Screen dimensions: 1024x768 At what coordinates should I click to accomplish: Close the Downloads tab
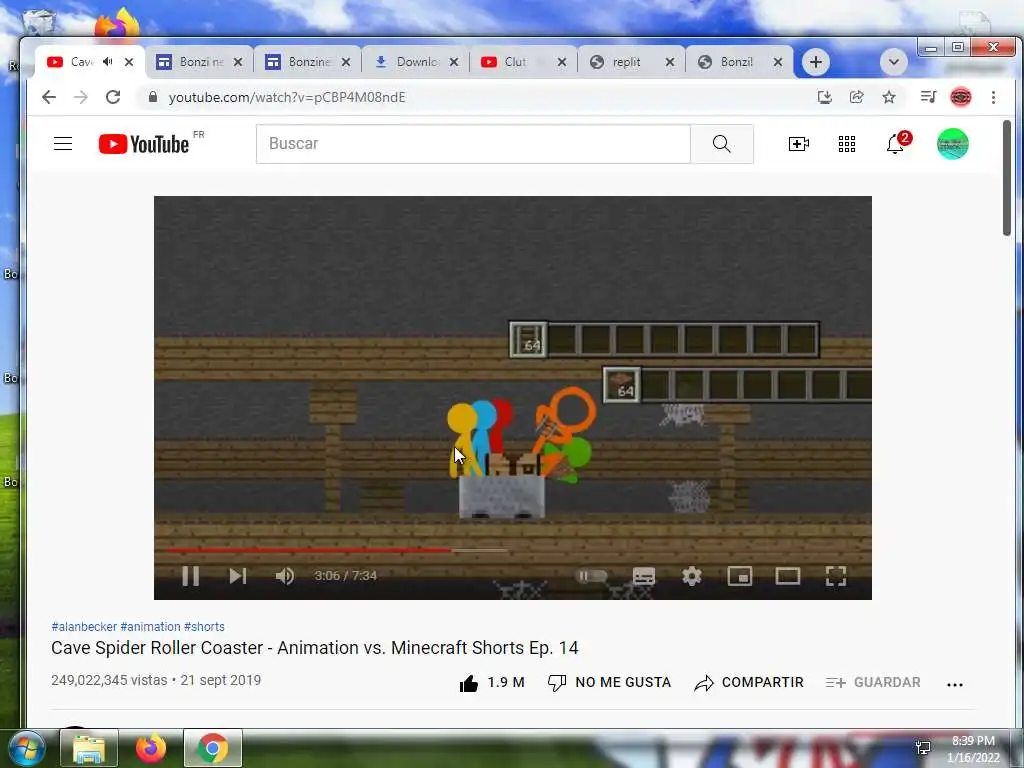tap(454, 62)
